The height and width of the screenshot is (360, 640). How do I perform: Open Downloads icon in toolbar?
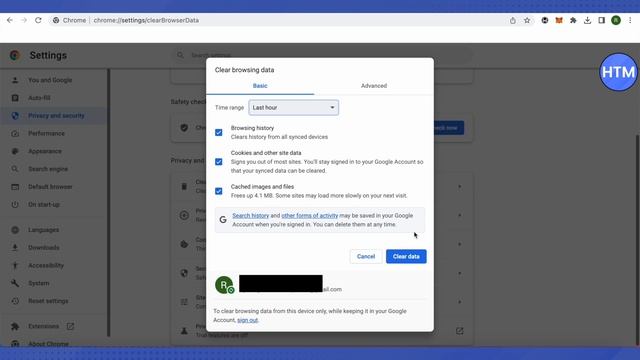click(587, 20)
